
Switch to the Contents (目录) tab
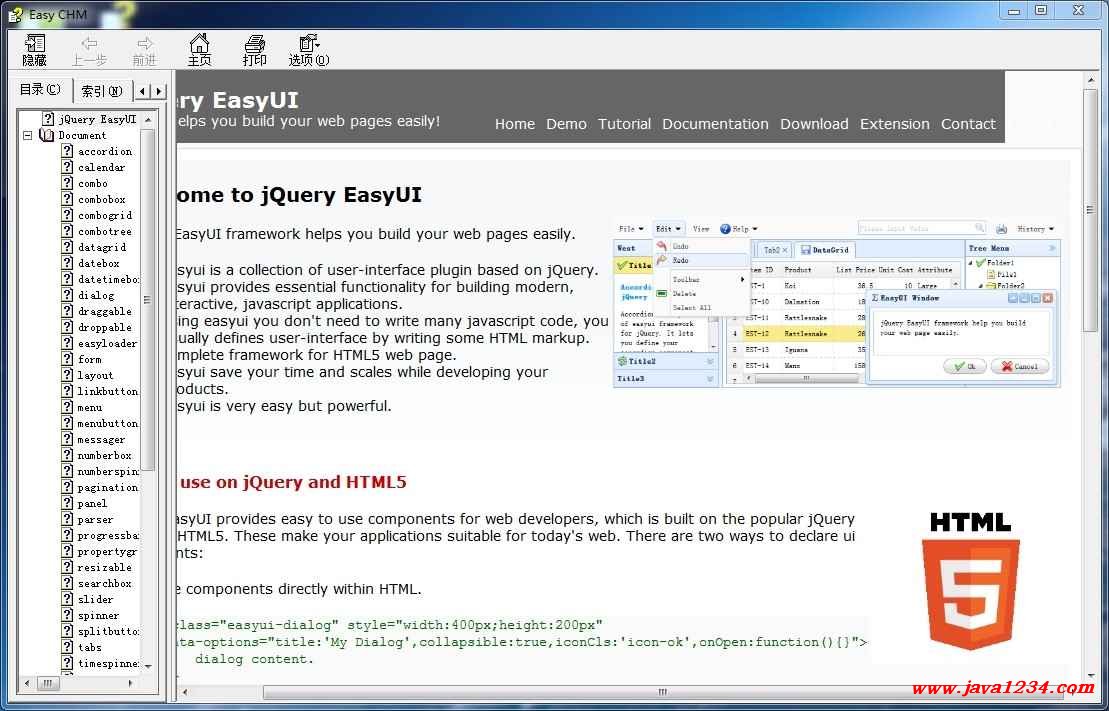pyautogui.click(x=41, y=90)
